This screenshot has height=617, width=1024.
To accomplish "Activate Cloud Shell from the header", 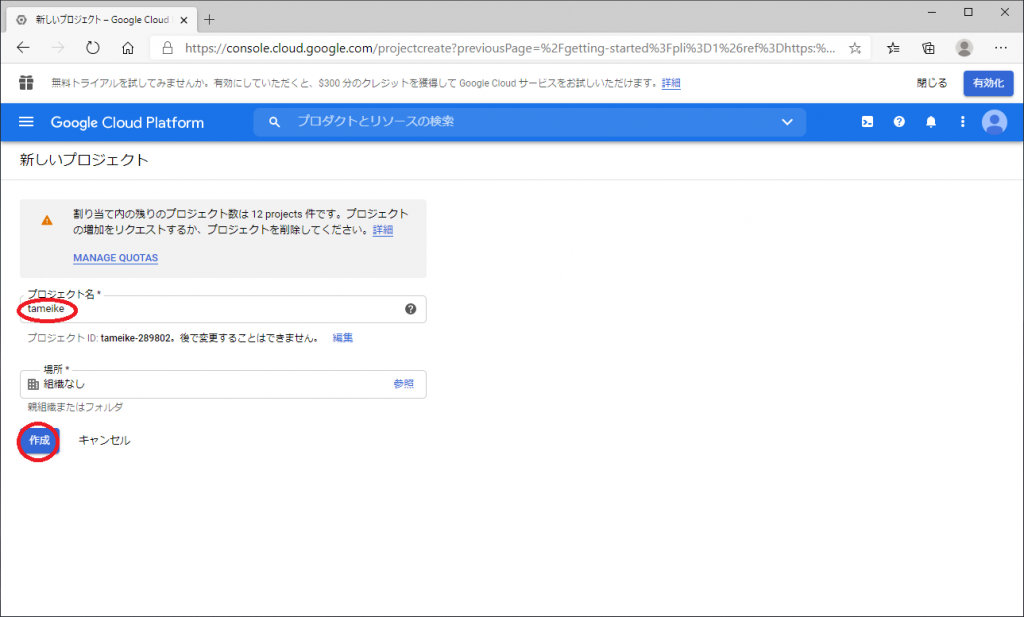I will point(868,122).
